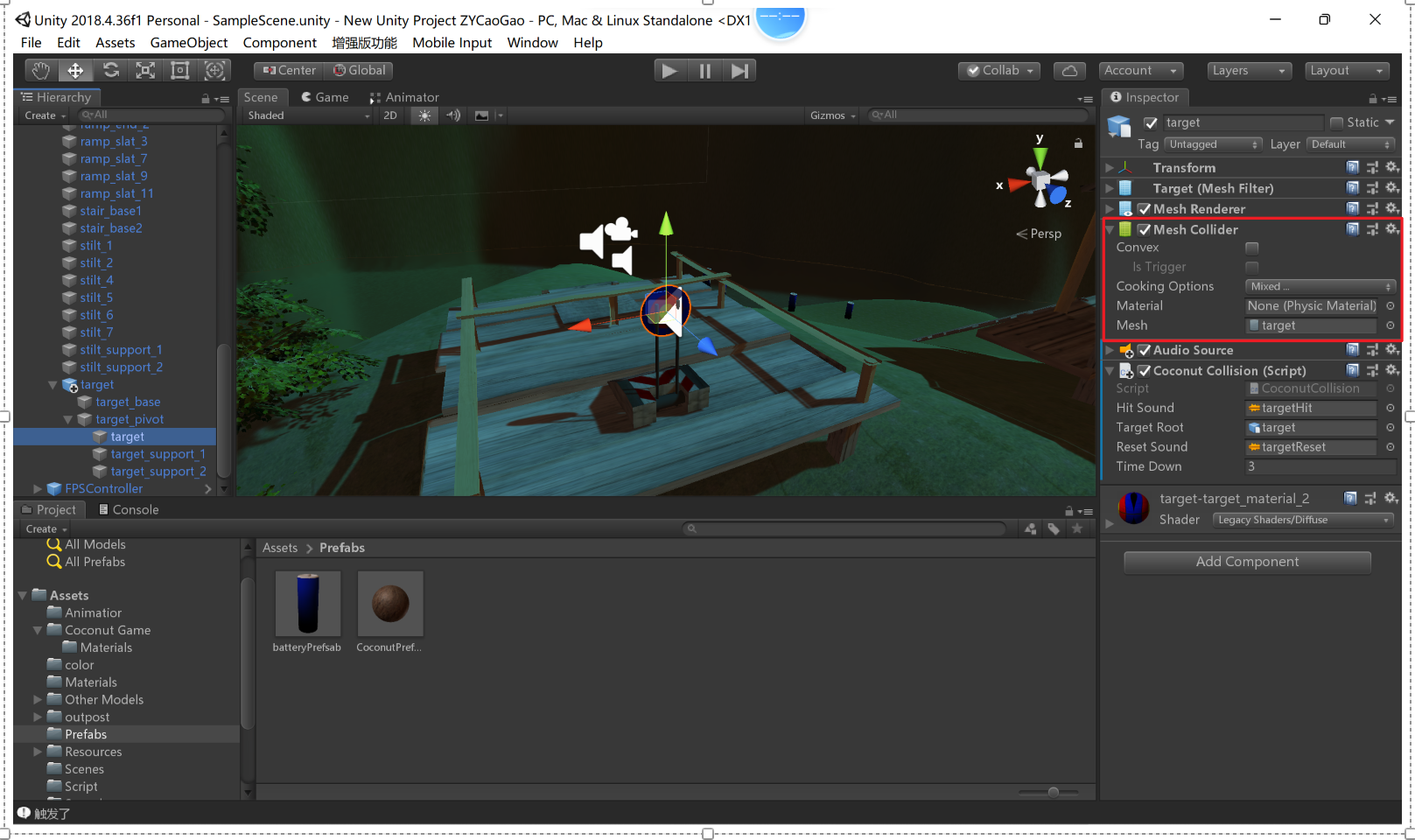Image resolution: width=1415 pixels, height=840 pixels.
Task: Switch to the Game tab
Action: coord(325,97)
